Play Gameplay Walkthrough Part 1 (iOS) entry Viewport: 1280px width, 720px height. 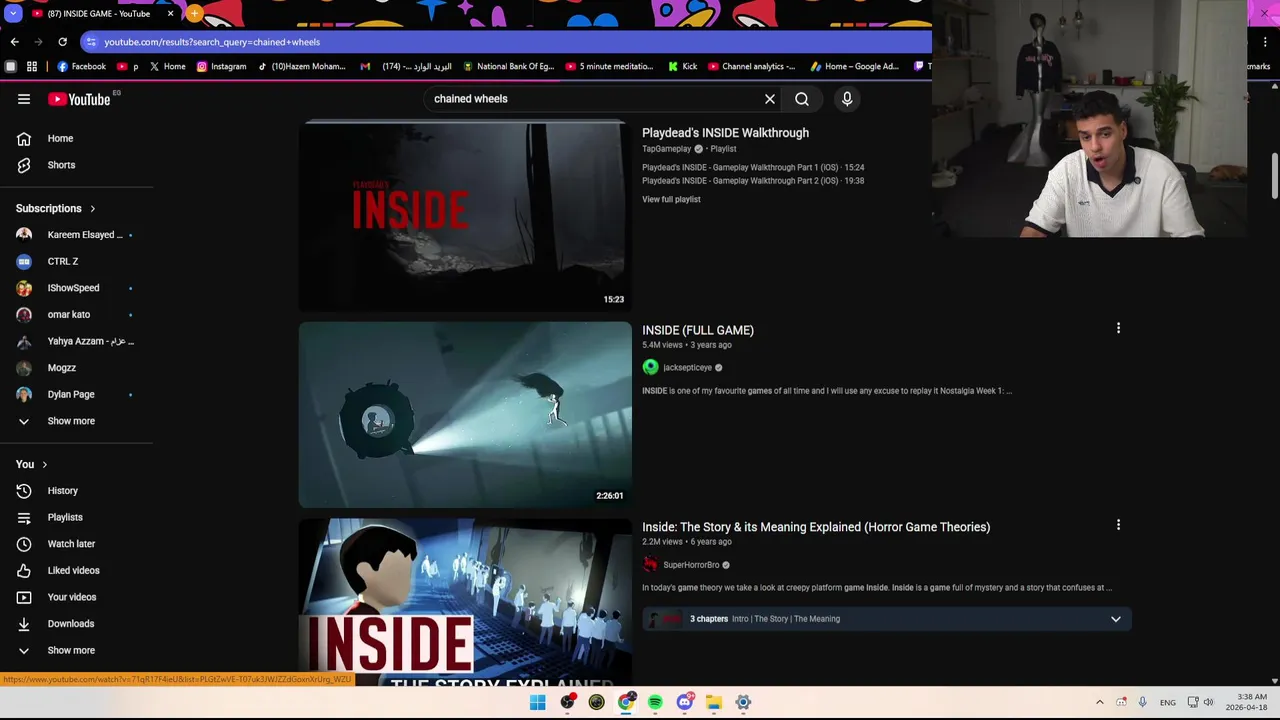point(753,168)
